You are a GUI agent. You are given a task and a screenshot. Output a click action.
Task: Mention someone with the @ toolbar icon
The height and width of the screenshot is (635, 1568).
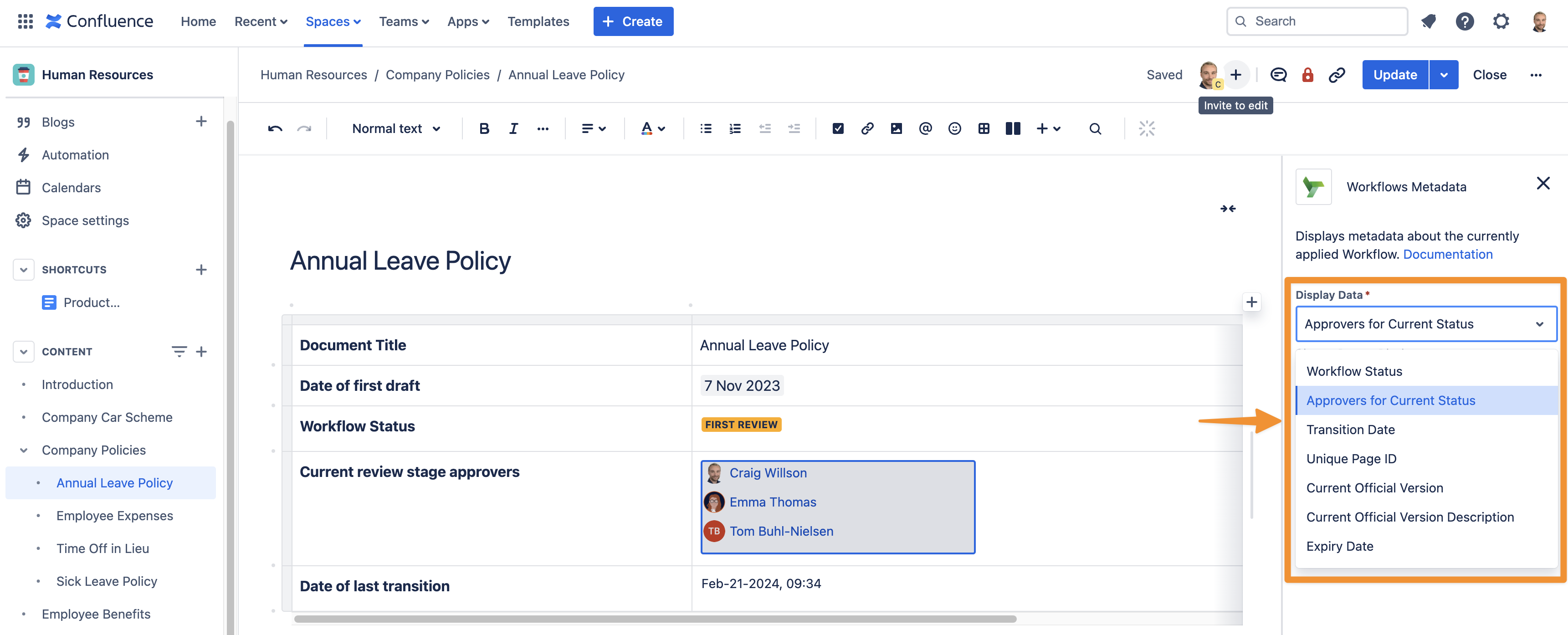click(925, 128)
